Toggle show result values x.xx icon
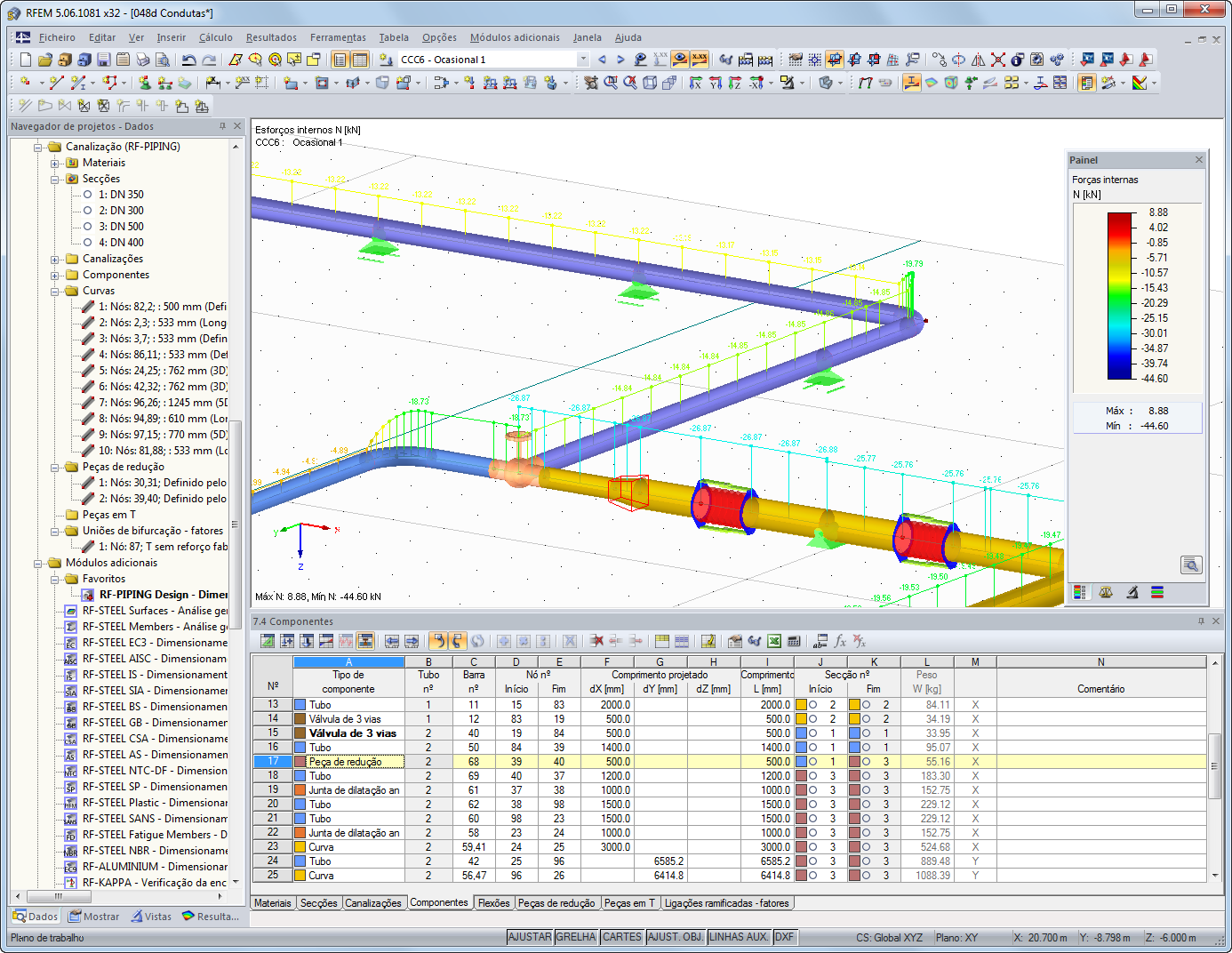Screen dimensions: 1232x953 click(700, 60)
